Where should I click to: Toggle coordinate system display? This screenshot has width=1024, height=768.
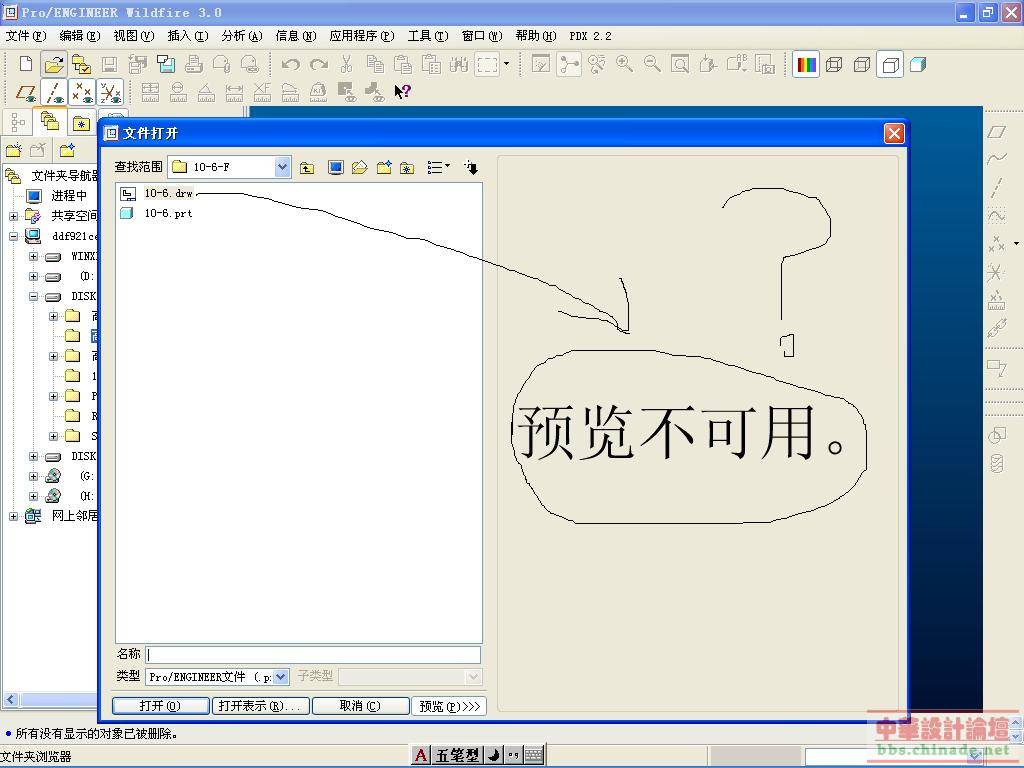point(110,92)
